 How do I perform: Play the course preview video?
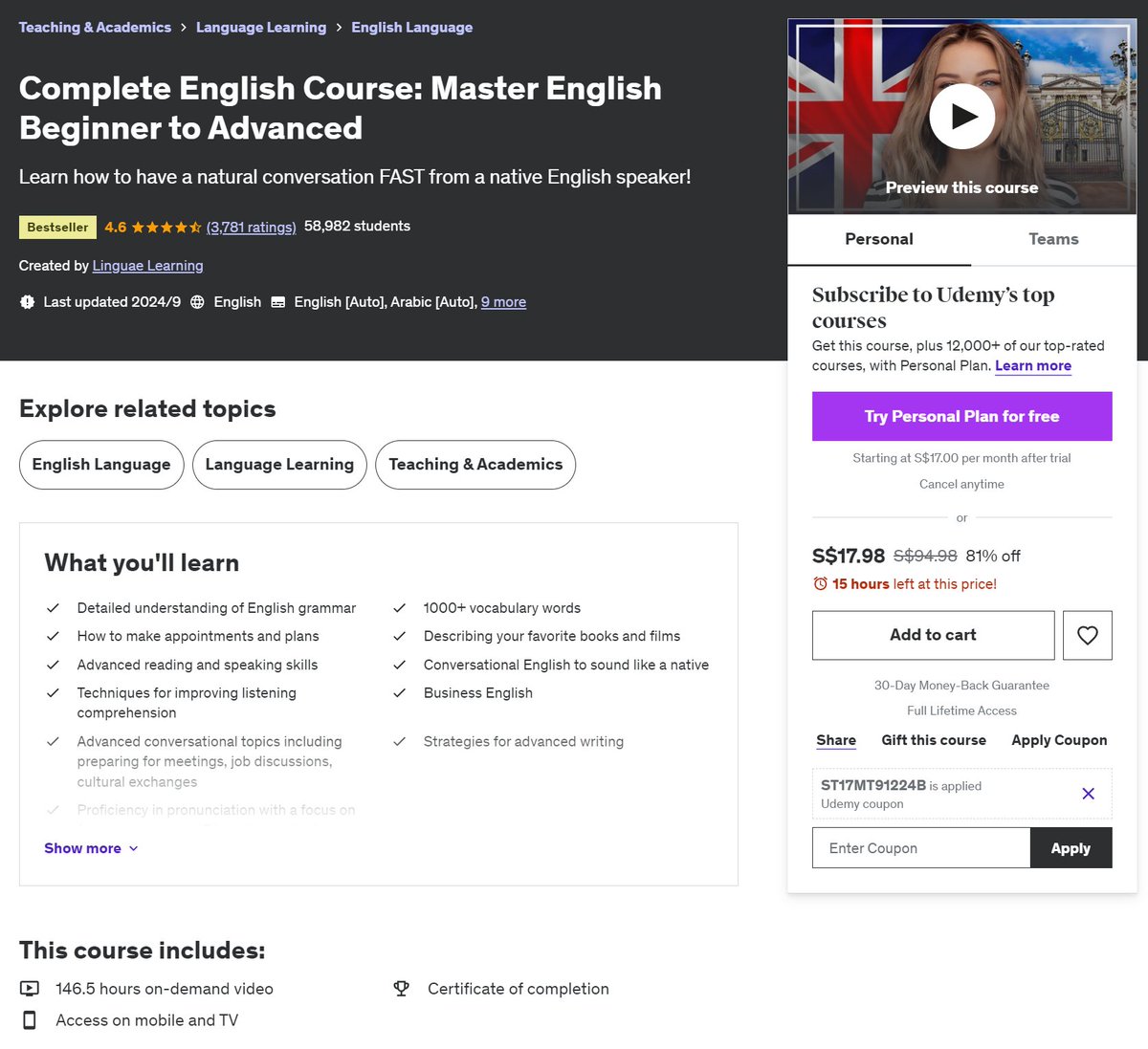[961, 117]
